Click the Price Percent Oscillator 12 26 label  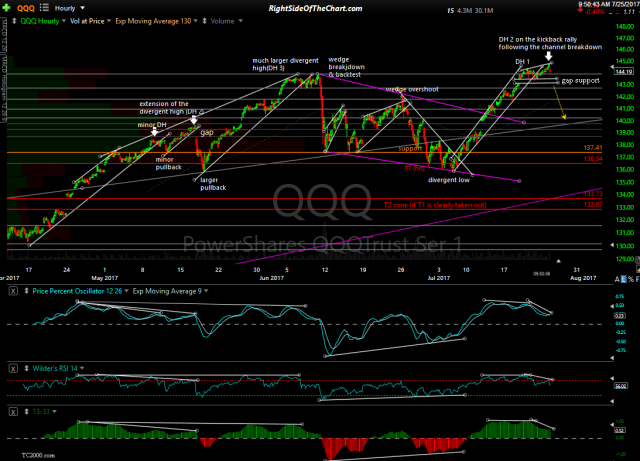pyautogui.click(x=77, y=291)
